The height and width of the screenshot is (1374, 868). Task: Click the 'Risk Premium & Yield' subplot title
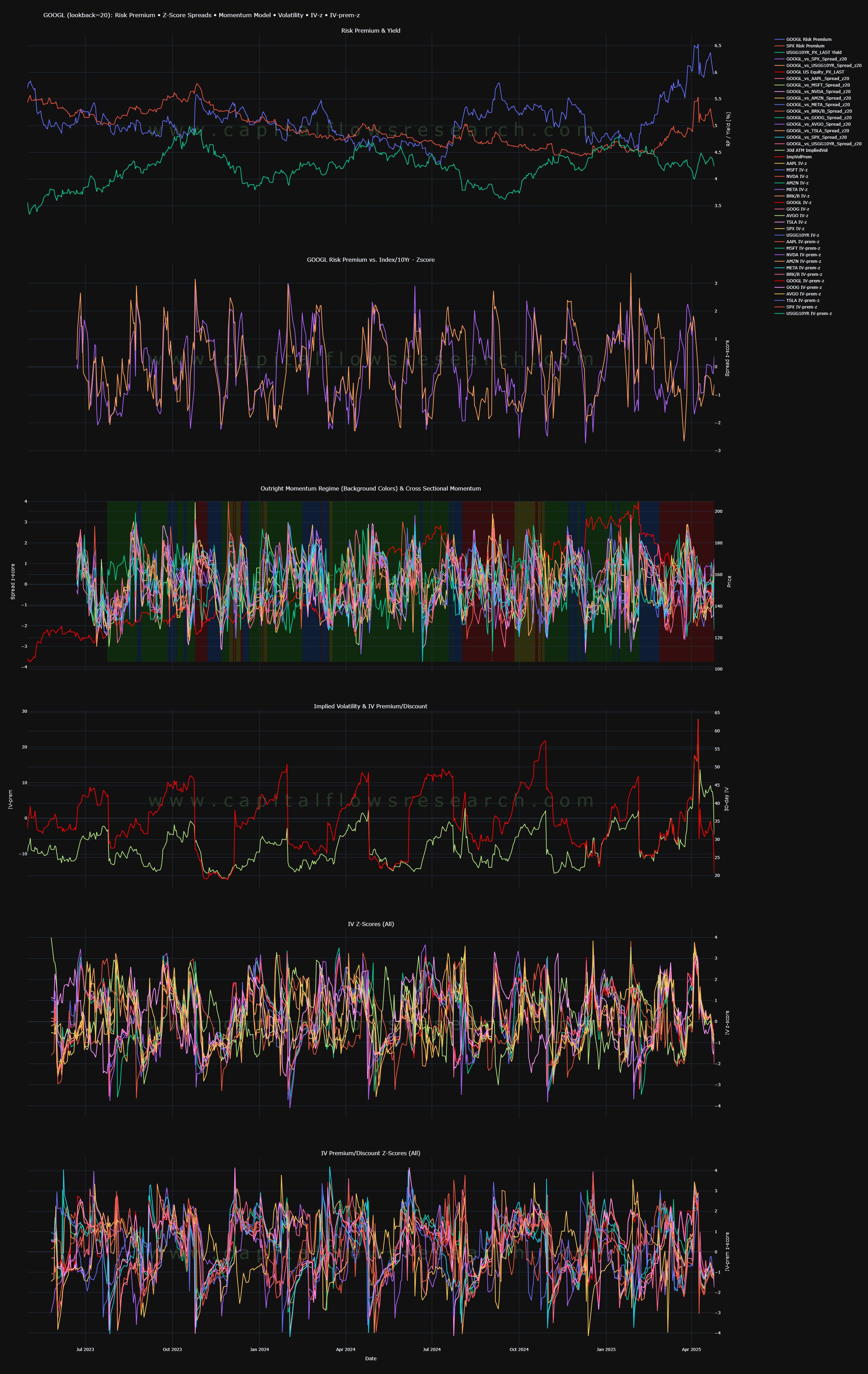pos(371,31)
